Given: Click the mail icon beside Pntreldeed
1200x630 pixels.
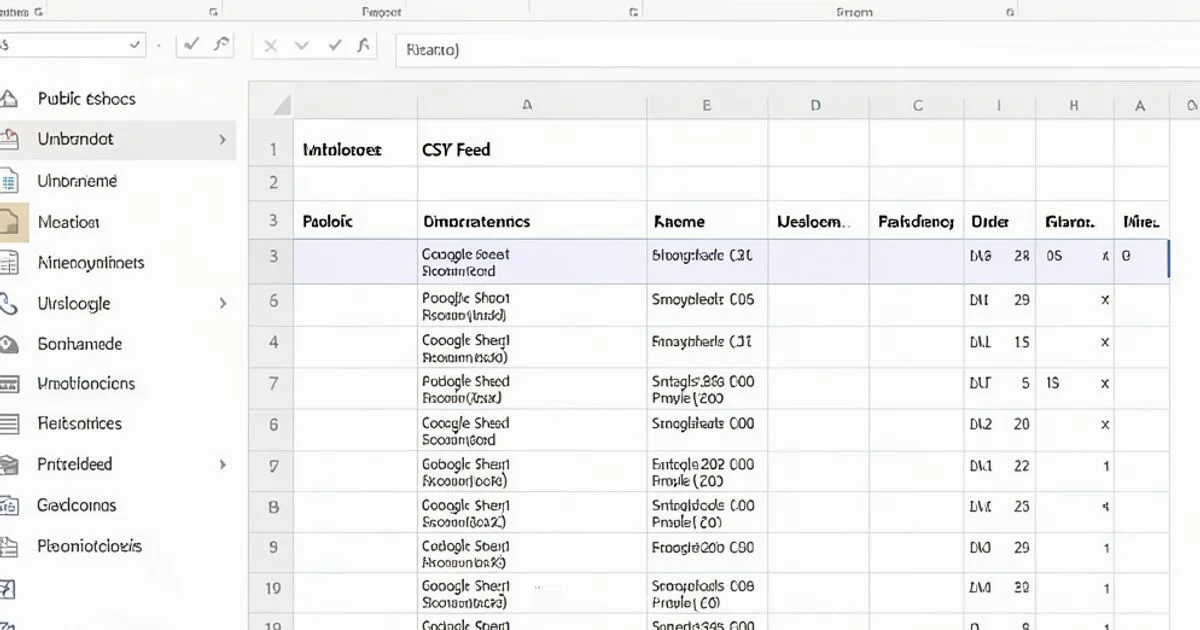Looking at the screenshot, I should 14,464.
